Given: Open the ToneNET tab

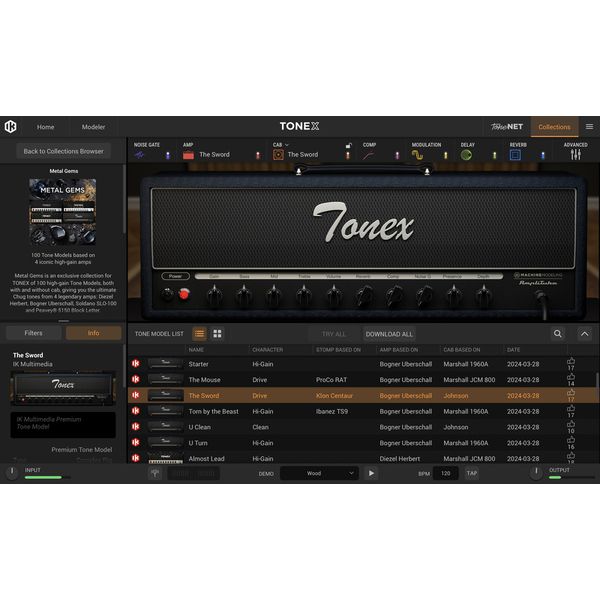Looking at the screenshot, I should (x=507, y=127).
